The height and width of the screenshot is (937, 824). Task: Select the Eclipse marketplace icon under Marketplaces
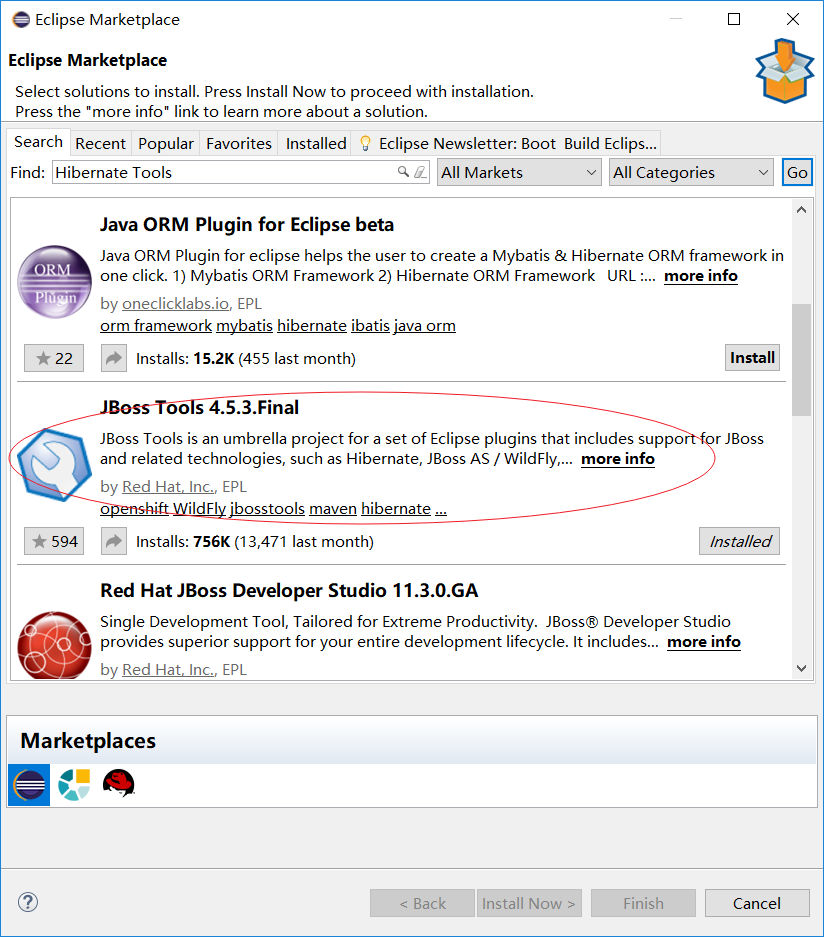[29, 785]
